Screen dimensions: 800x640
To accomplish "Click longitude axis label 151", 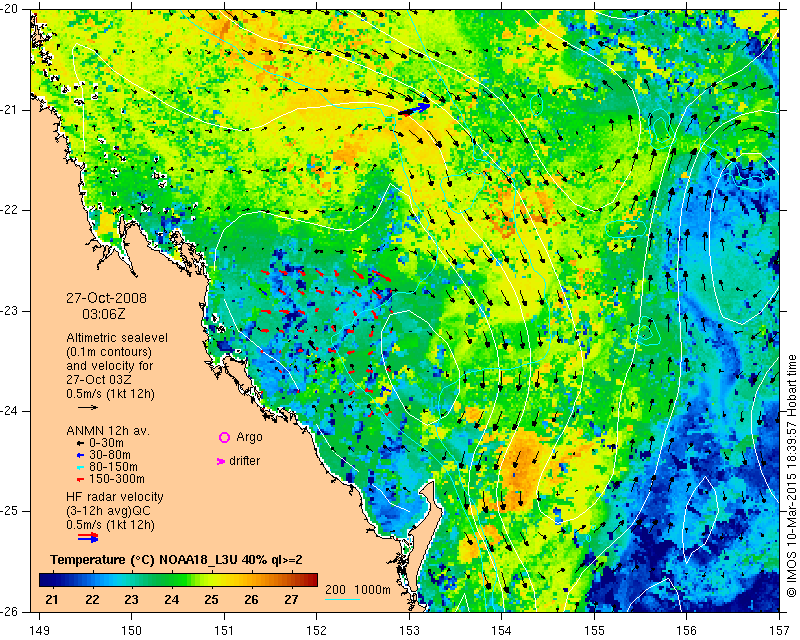I will click(x=224, y=631).
